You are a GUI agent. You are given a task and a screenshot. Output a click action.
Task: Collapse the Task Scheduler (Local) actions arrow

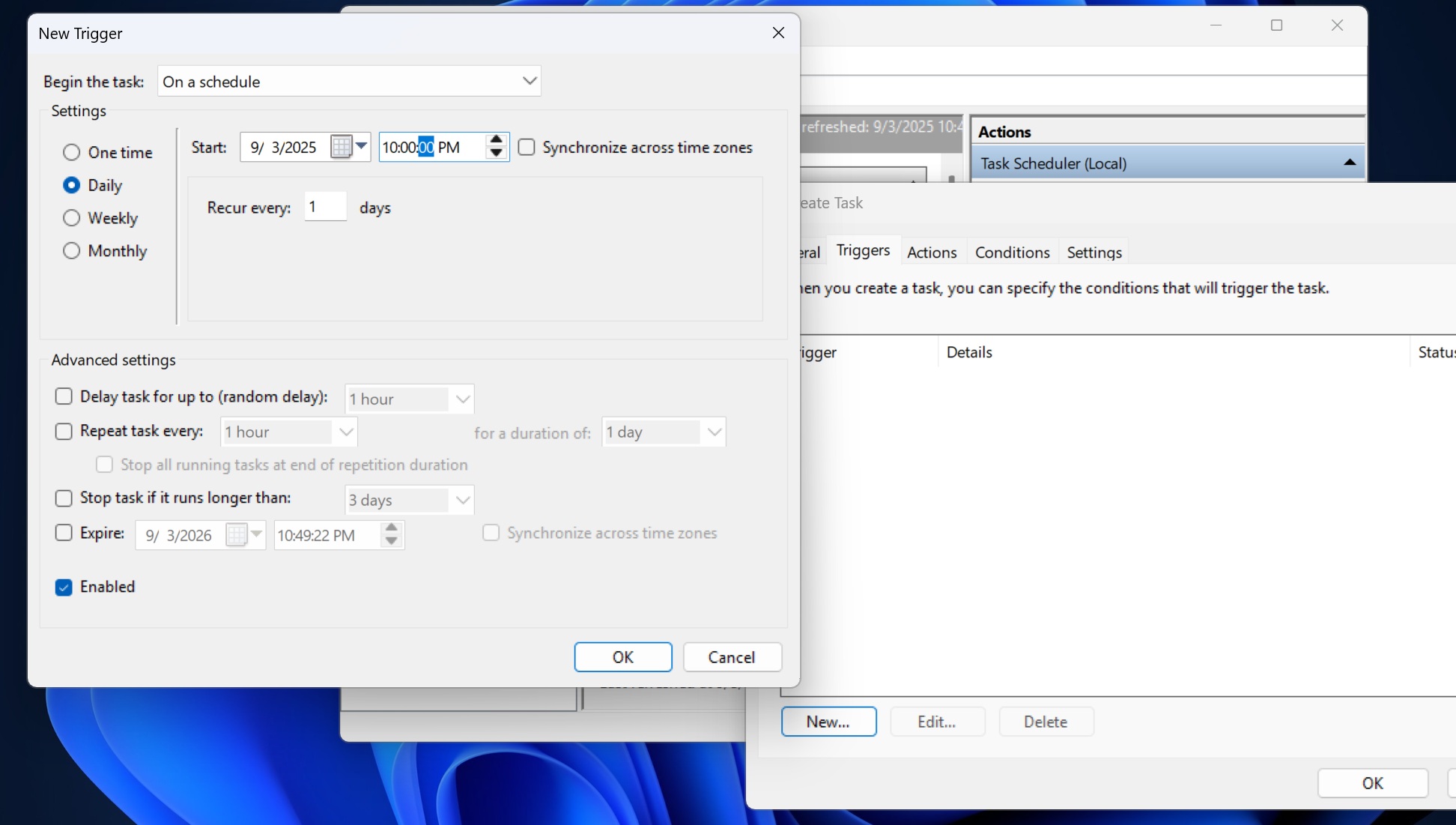(1350, 163)
